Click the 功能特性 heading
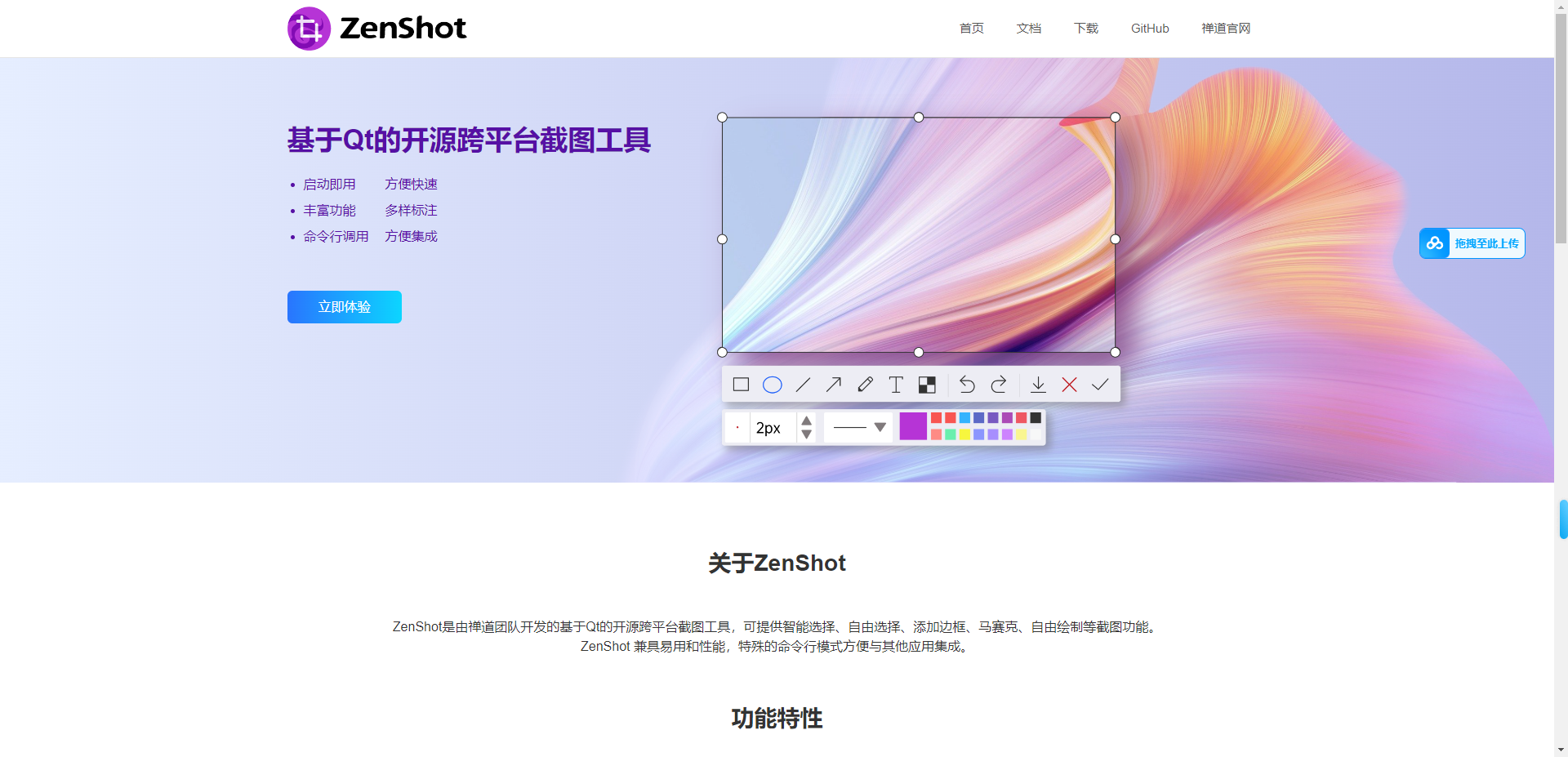1568x757 pixels. point(777,719)
